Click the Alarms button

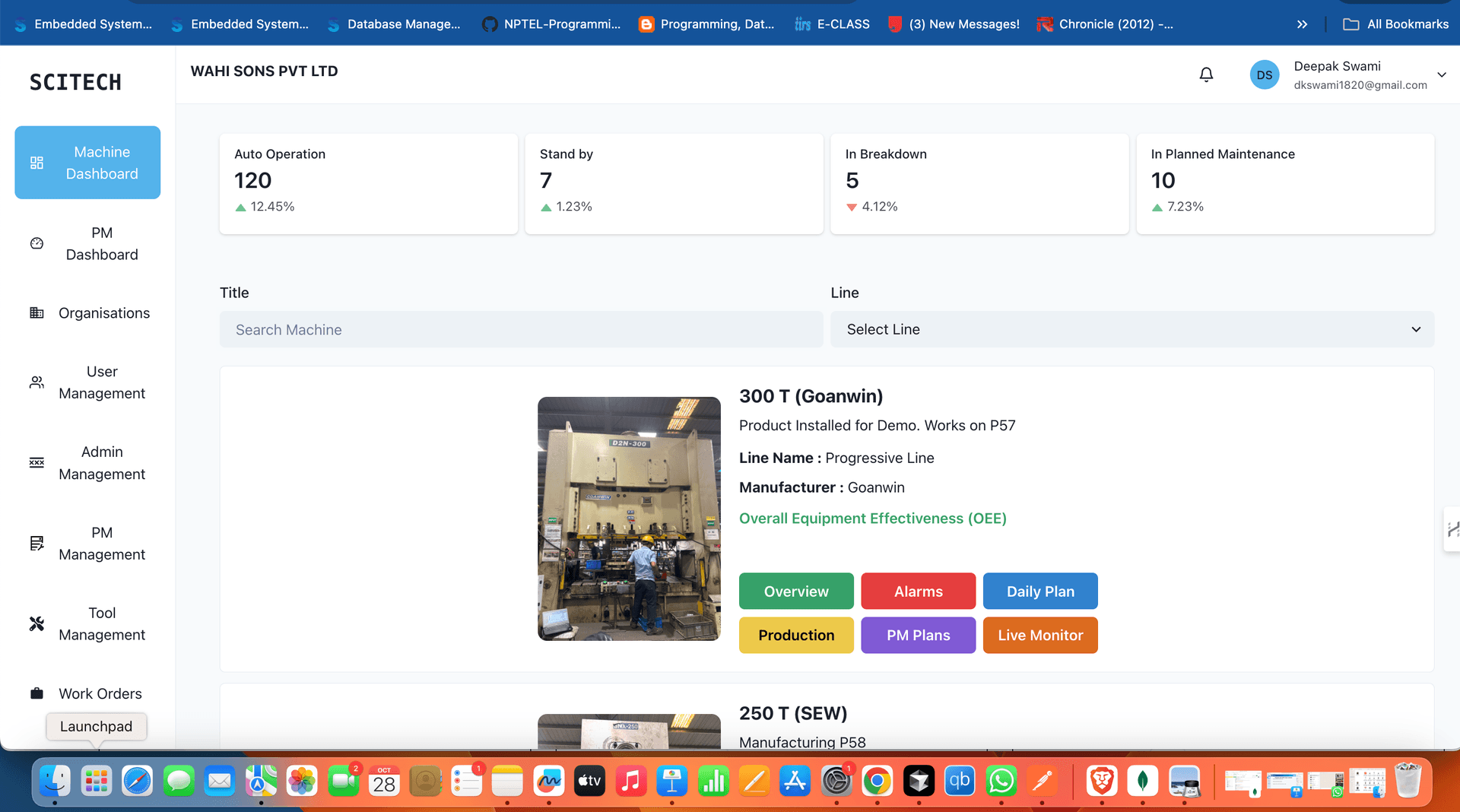pos(918,591)
